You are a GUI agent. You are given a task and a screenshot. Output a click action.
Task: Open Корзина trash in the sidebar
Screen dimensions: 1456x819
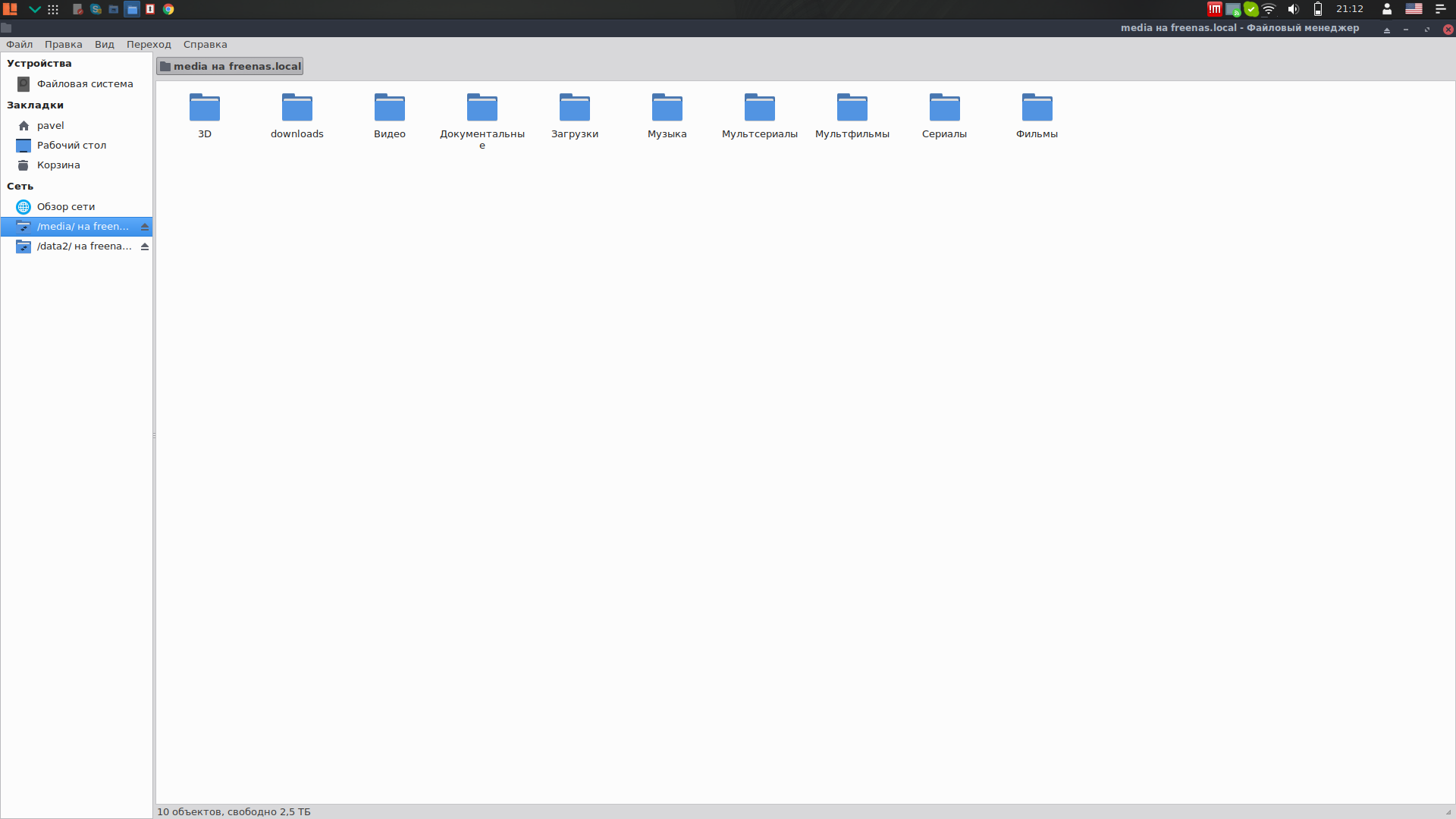click(58, 165)
